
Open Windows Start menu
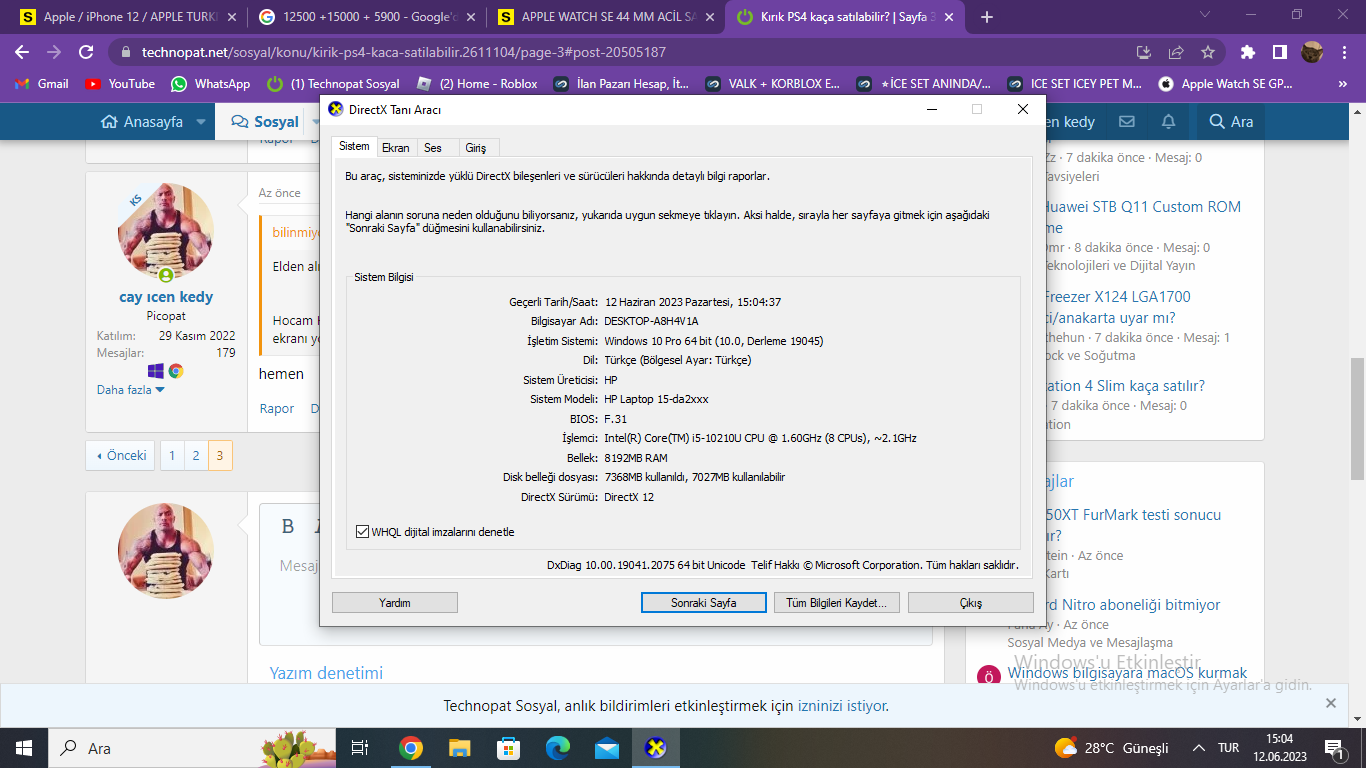point(24,748)
